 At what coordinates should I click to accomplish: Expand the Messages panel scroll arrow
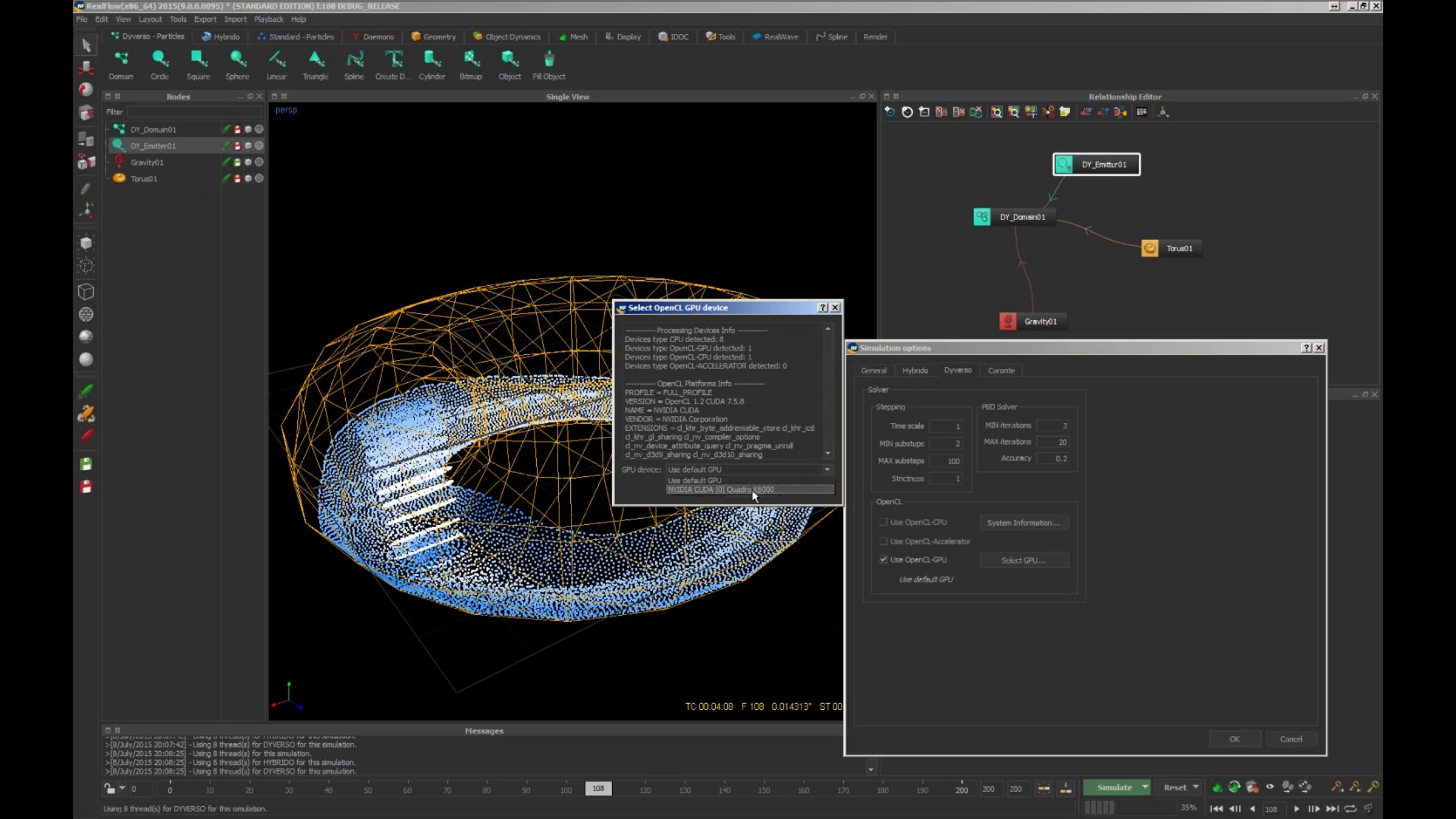coord(871,770)
